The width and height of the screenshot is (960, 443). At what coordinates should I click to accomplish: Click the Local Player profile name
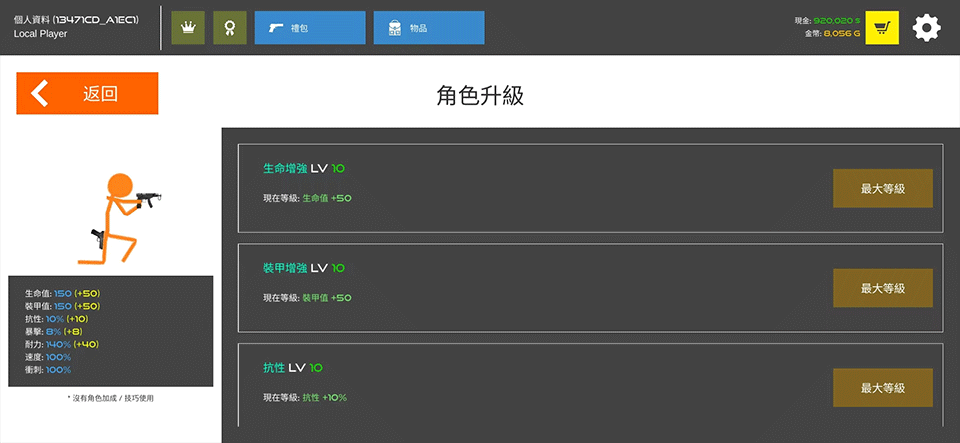click(40, 34)
